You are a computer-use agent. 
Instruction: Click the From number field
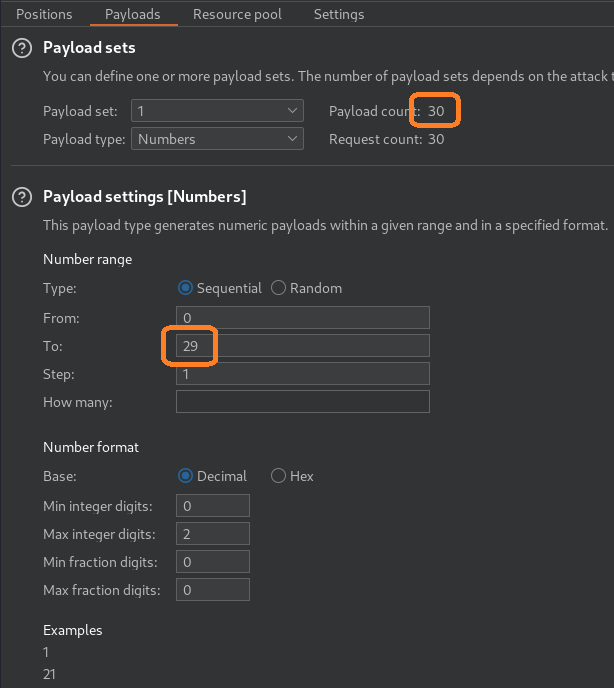click(302, 318)
